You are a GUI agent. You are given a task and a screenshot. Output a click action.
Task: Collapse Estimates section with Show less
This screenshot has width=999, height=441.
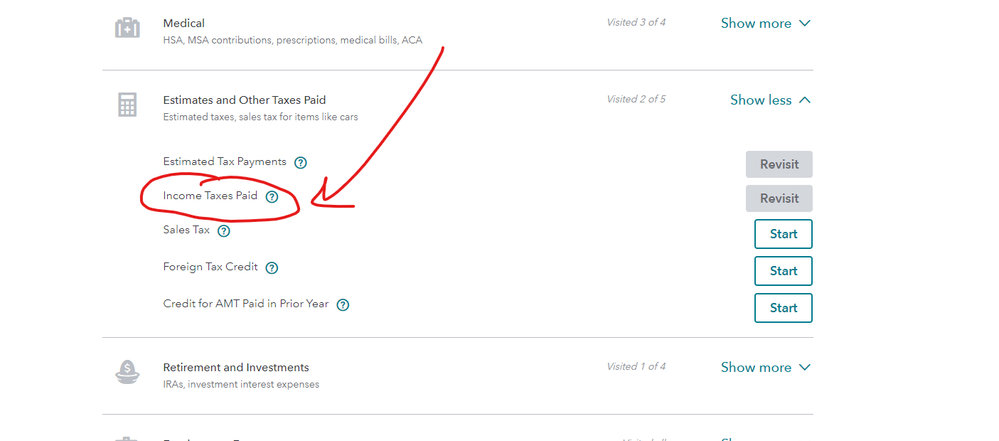pos(770,100)
